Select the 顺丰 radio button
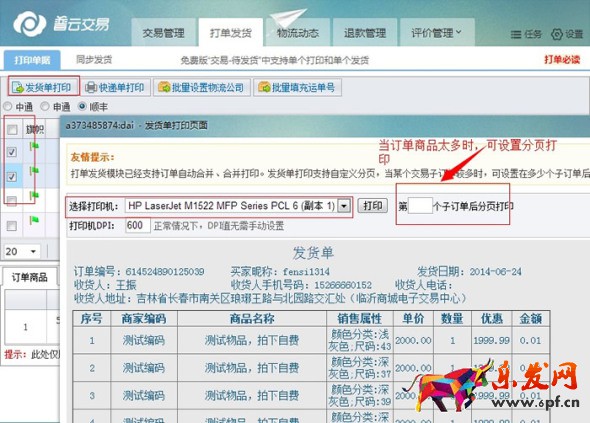Image resolution: width=590 pixels, height=423 pixels. tap(82, 107)
